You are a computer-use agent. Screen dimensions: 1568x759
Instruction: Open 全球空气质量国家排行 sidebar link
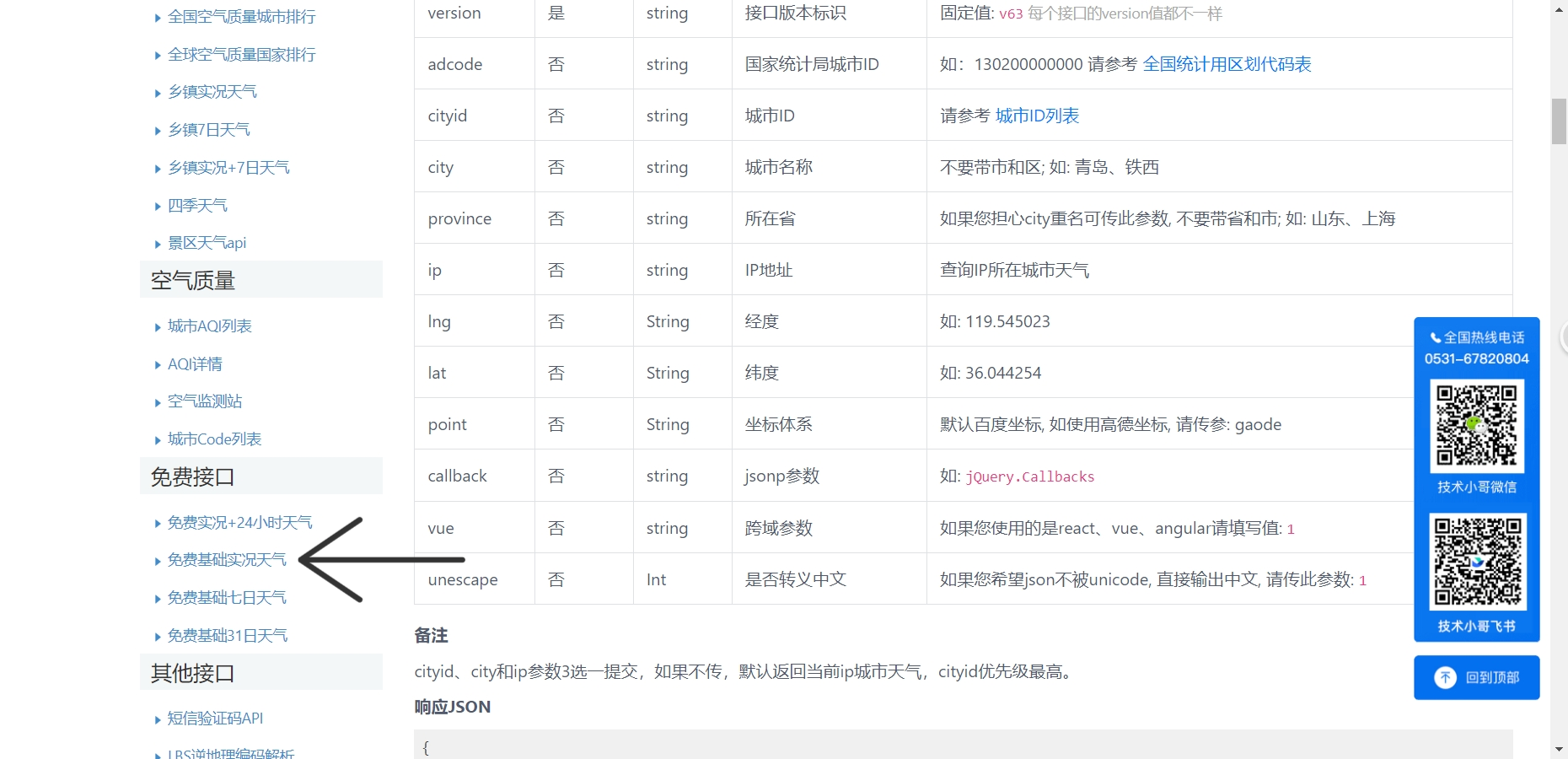click(x=241, y=55)
